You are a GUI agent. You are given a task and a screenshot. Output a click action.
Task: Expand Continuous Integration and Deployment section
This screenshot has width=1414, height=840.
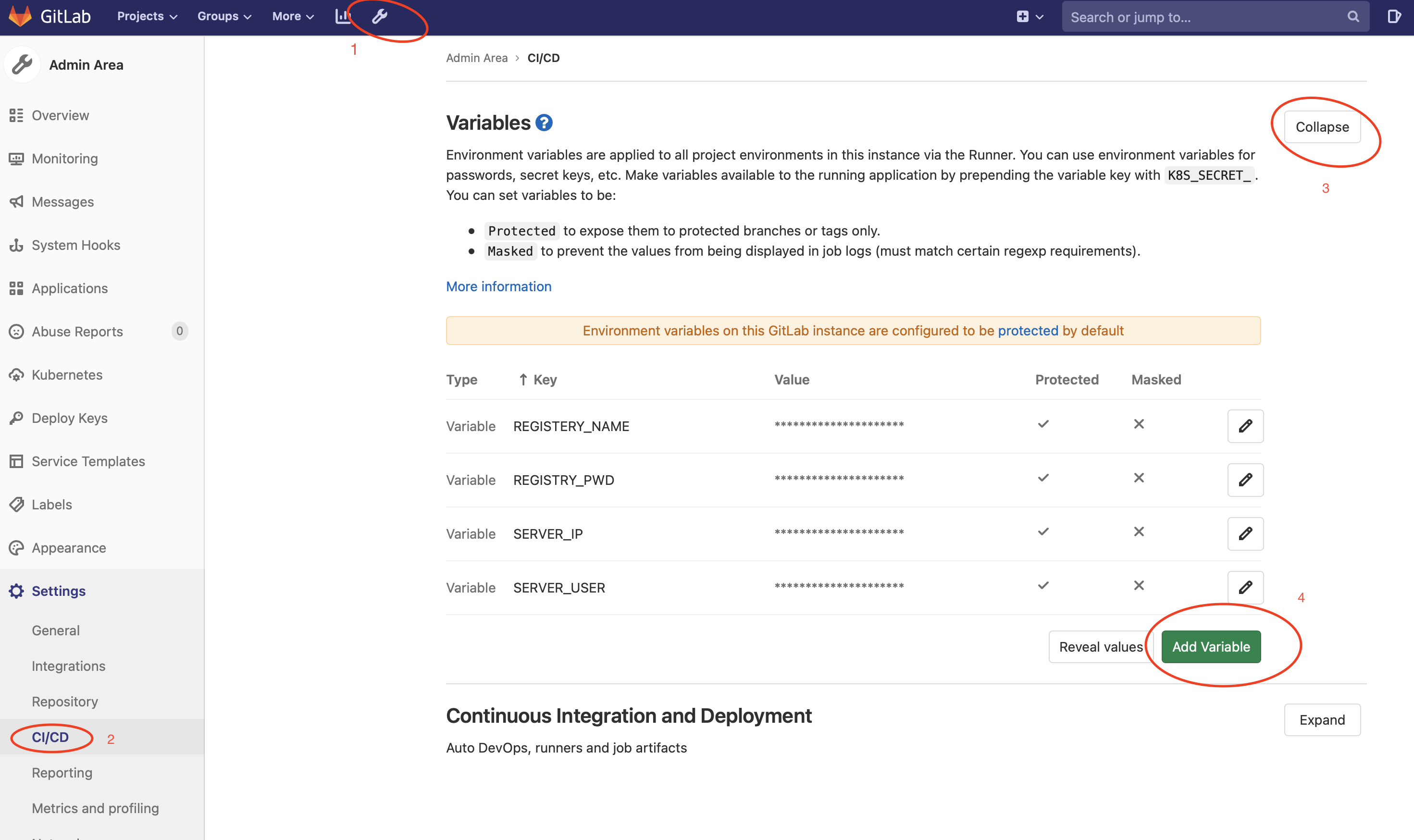pyautogui.click(x=1322, y=720)
